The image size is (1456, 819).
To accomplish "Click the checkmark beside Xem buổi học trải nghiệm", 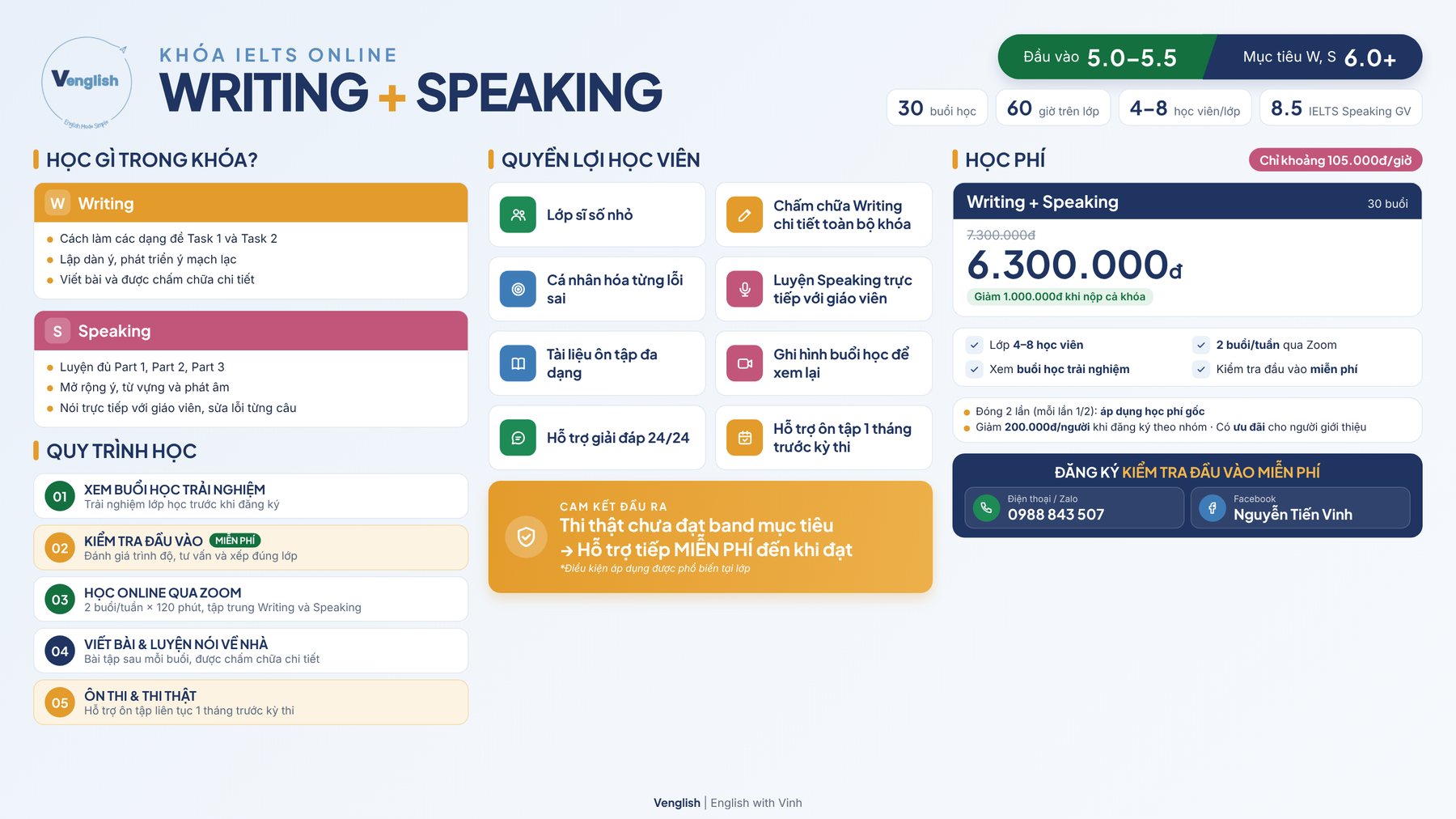I will pyautogui.click(x=975, y=369).
